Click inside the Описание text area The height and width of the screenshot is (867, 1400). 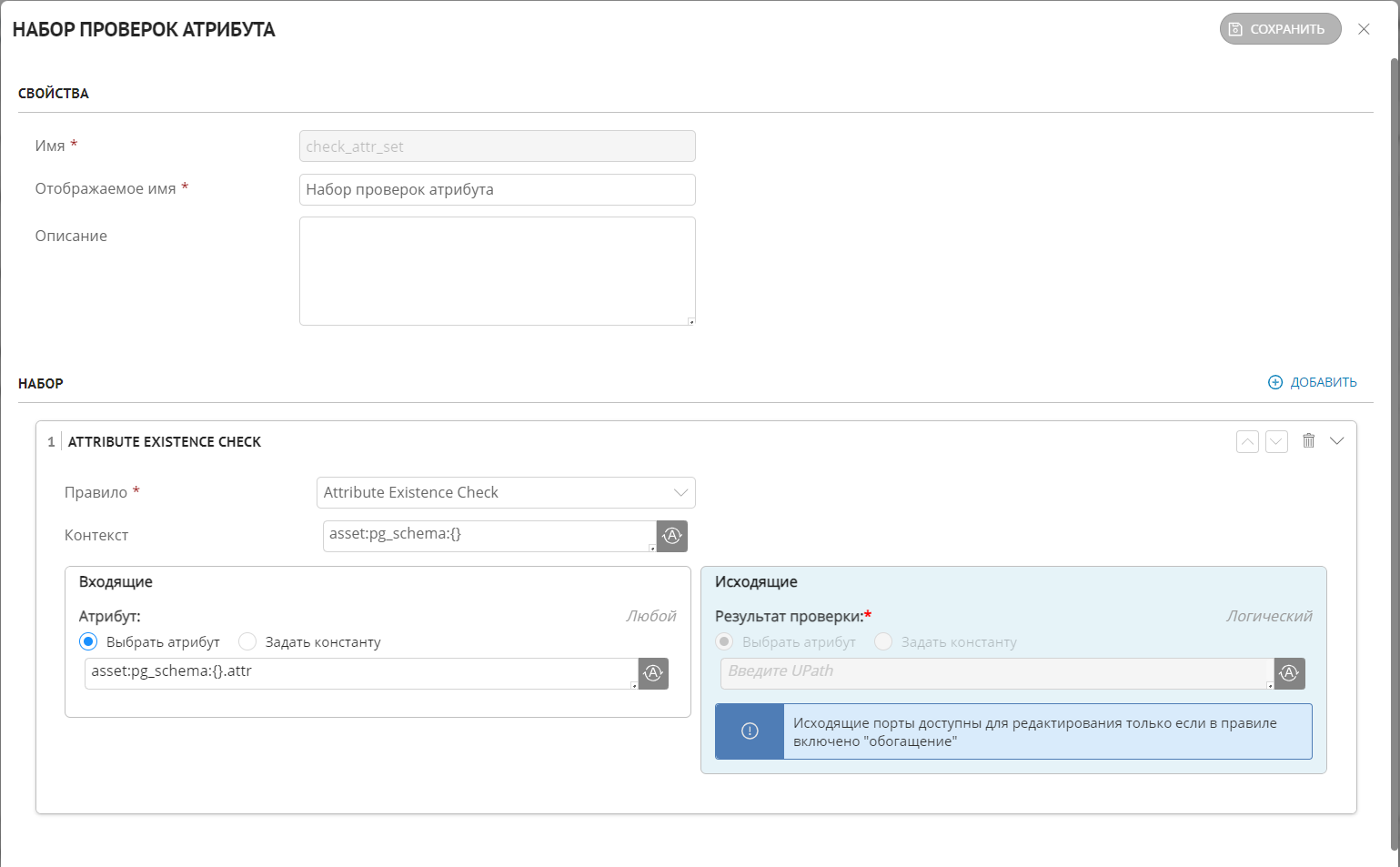(497, 271)
